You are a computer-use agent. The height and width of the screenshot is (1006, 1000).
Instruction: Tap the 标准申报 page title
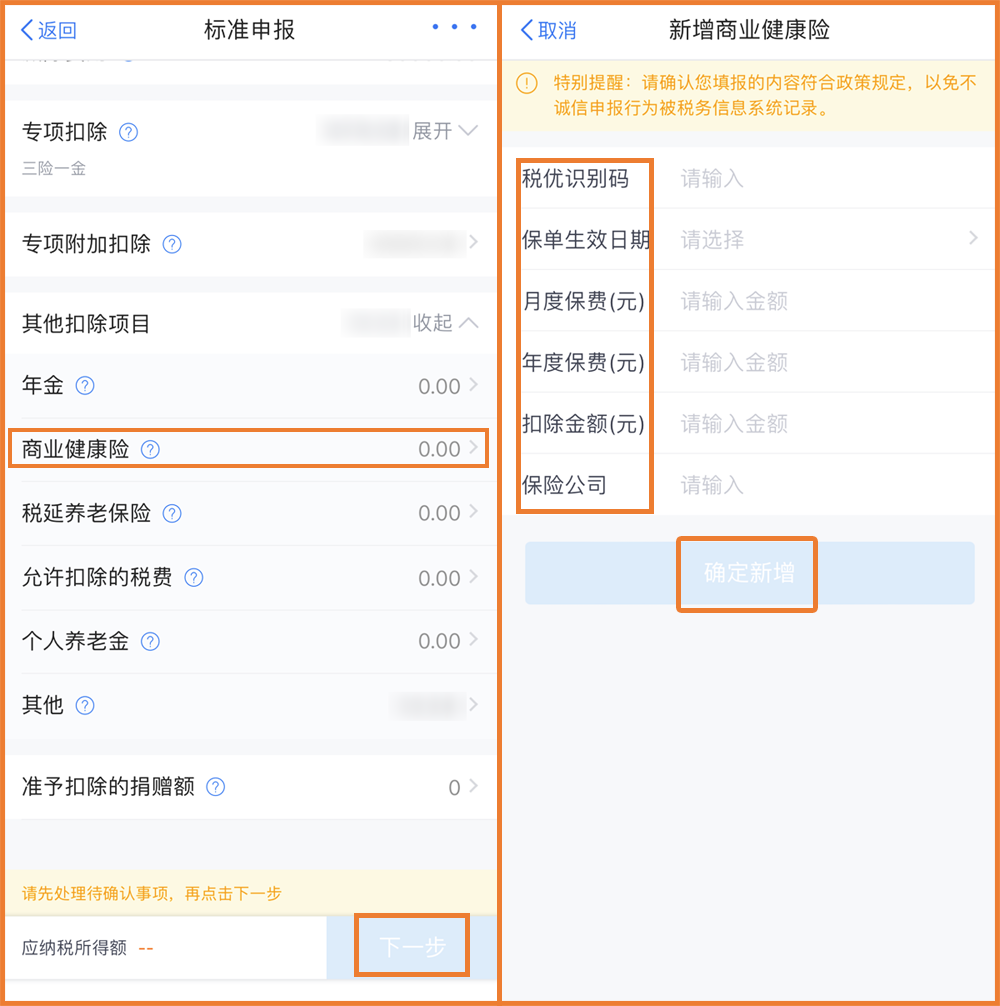249,30
